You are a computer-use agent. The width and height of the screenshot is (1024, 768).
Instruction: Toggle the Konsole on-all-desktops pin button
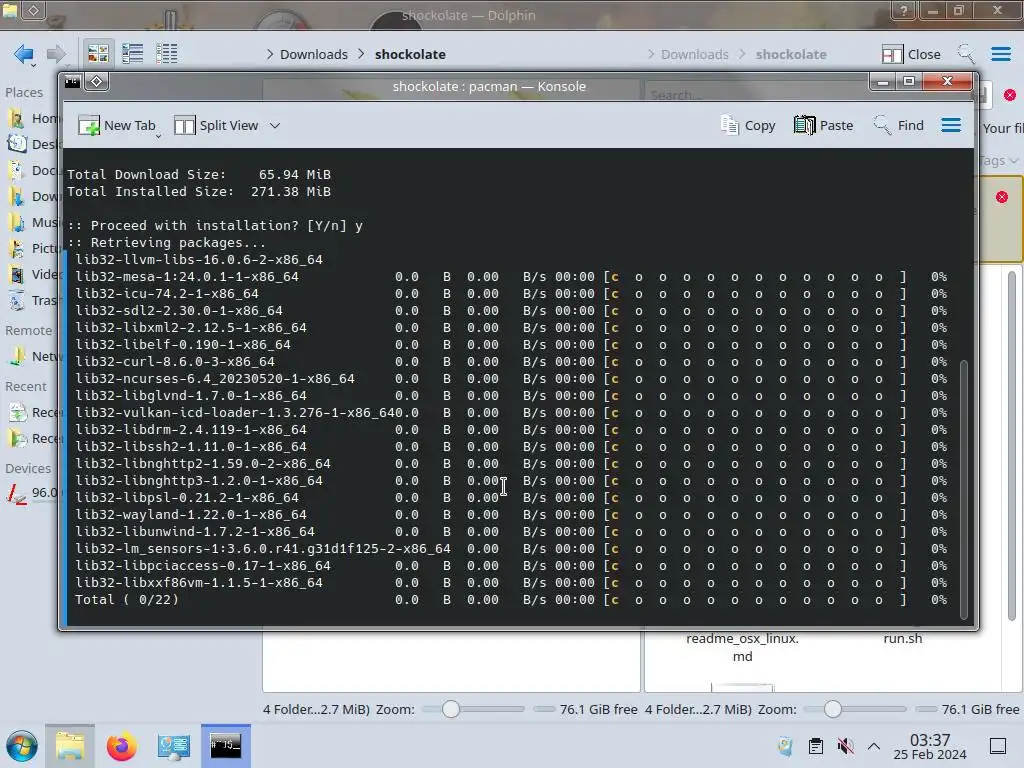(97, 82)
